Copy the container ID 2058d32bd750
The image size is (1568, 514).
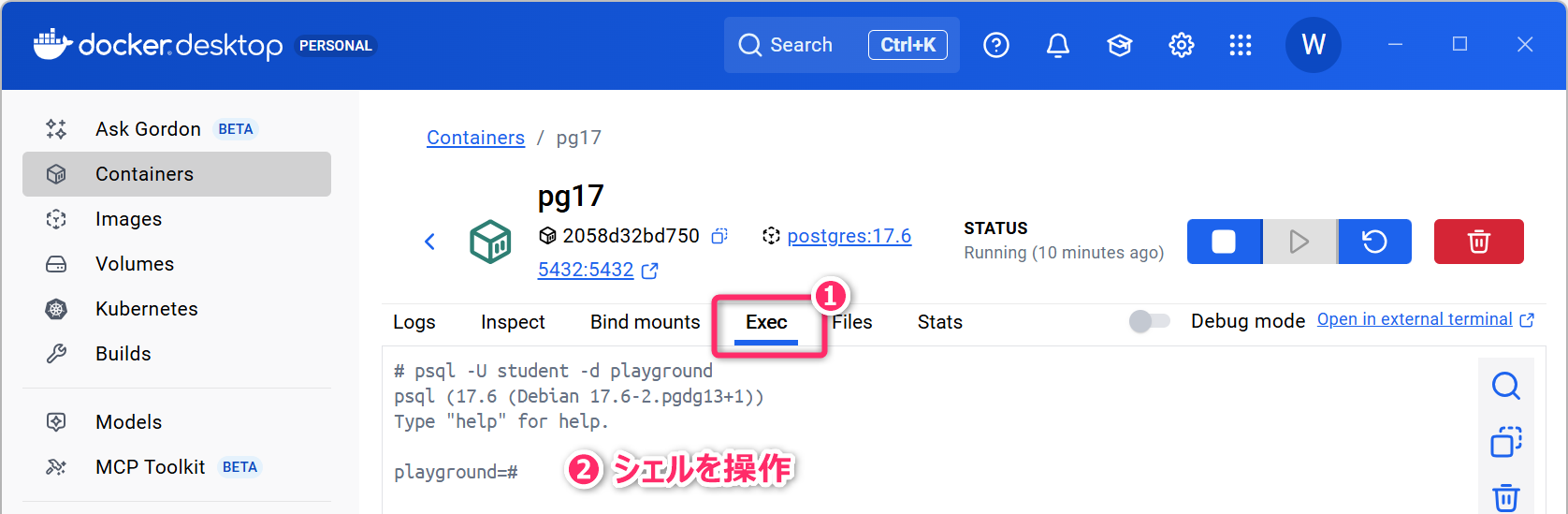pyautogui.click(x=719, y=236)
